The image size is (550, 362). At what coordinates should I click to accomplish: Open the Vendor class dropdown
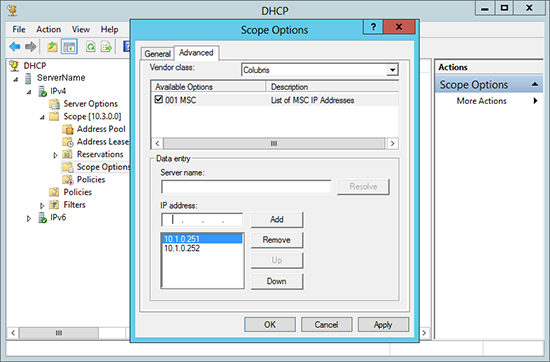click(x=393, y=70)
